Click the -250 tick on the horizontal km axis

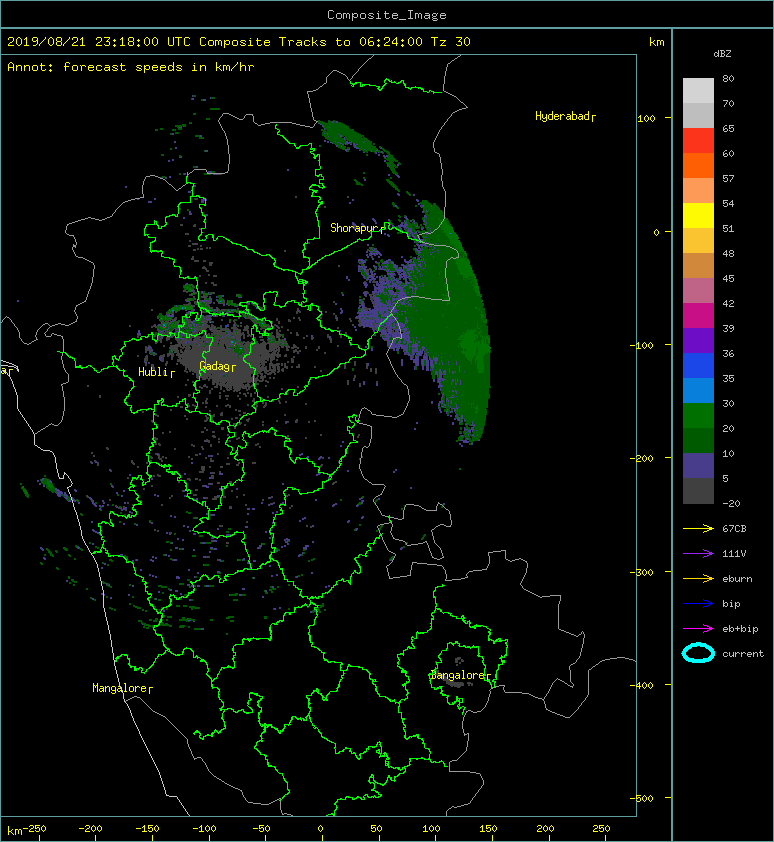click(34, 829)
